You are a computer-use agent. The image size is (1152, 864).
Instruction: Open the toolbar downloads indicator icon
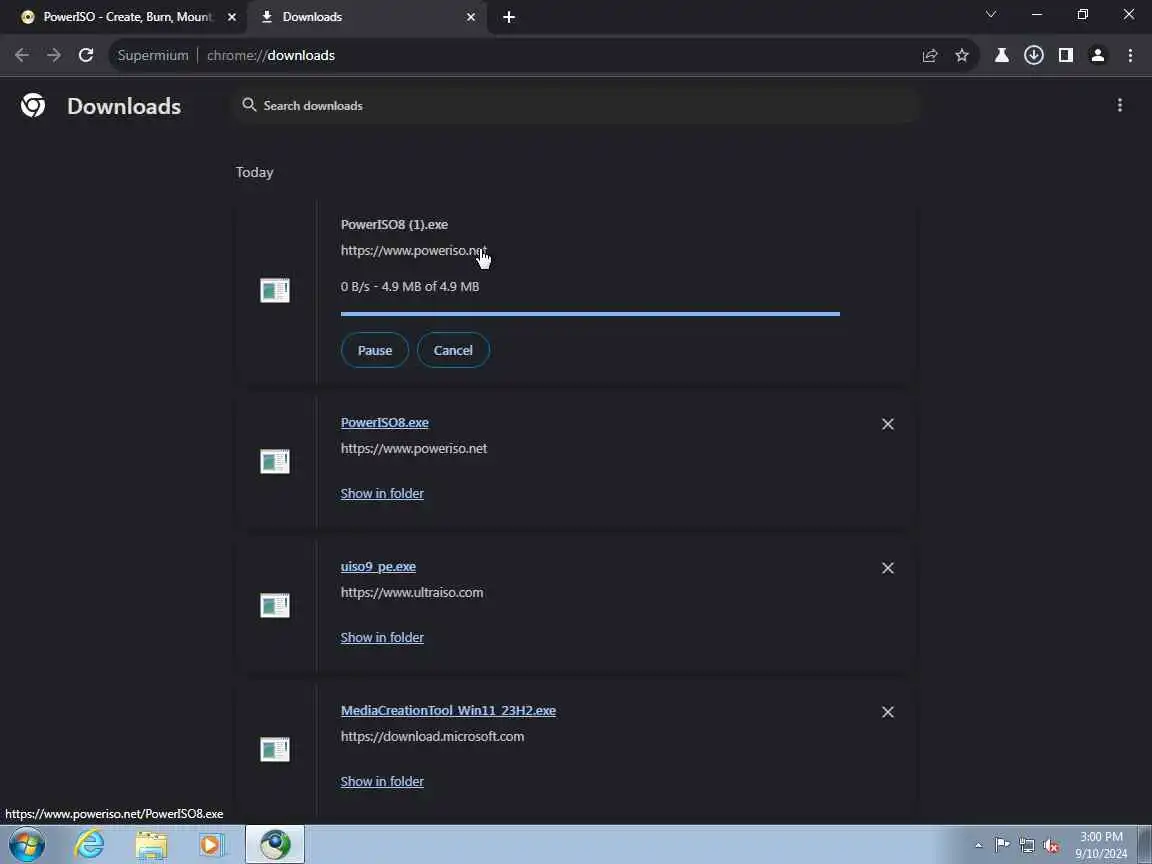coord(1034,55)
